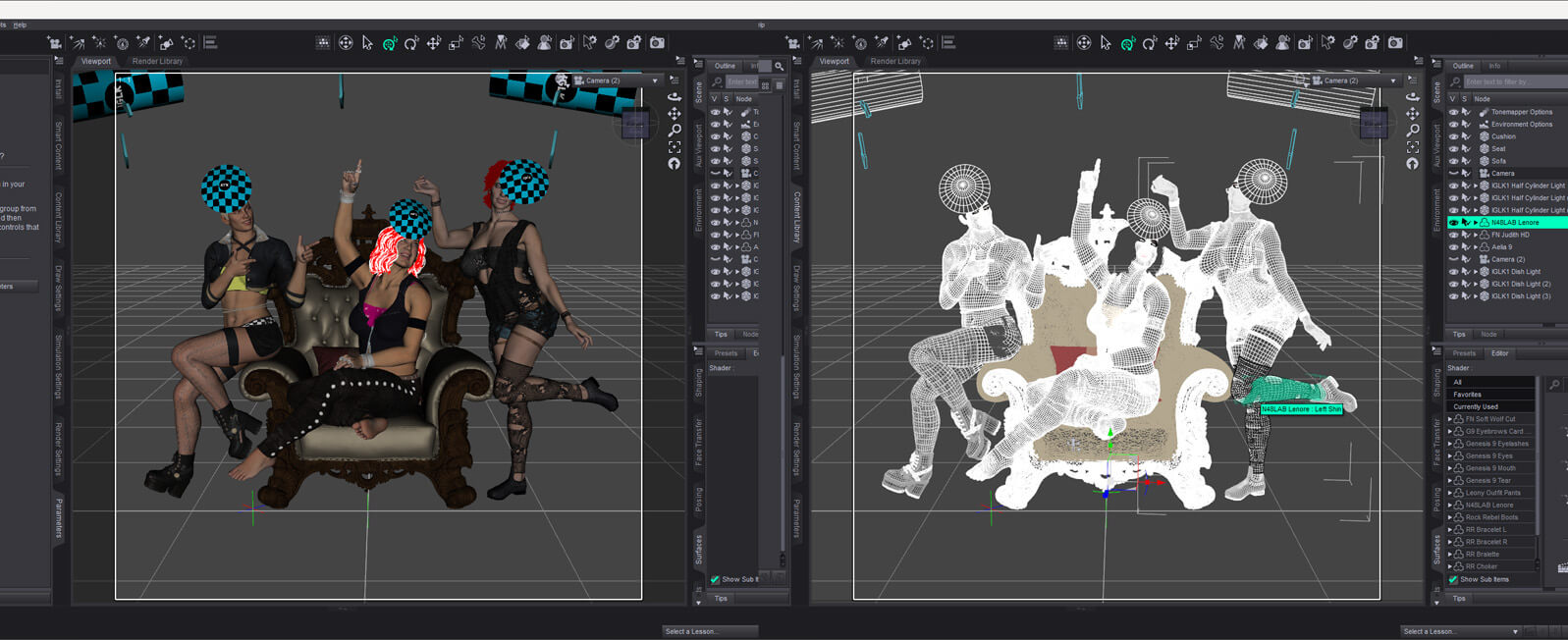Open the Presets tab in right Surfaces pane

(x=1464, y=353)
